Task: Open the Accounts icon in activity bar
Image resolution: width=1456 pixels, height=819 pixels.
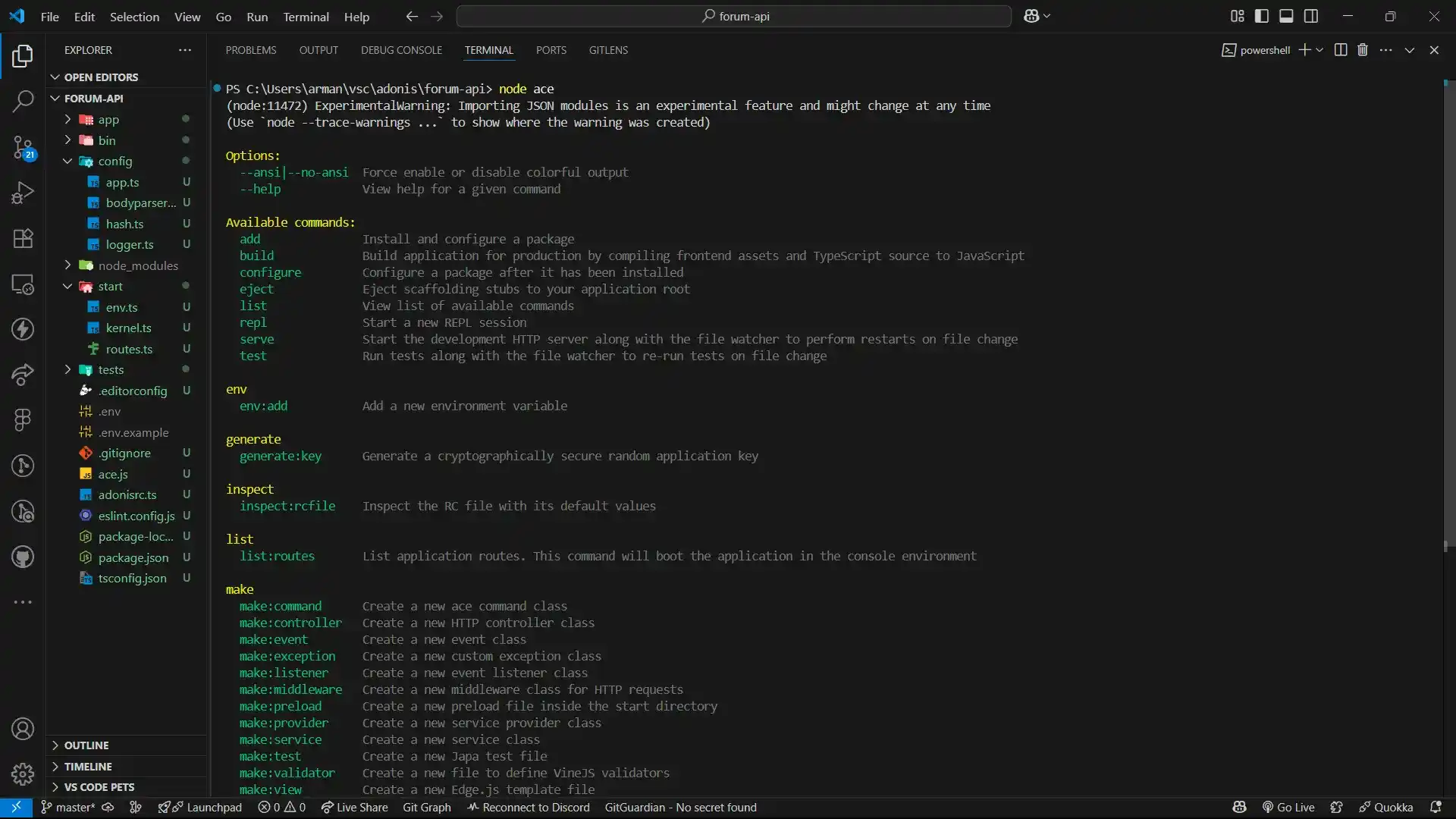Action: coord(23,729)
